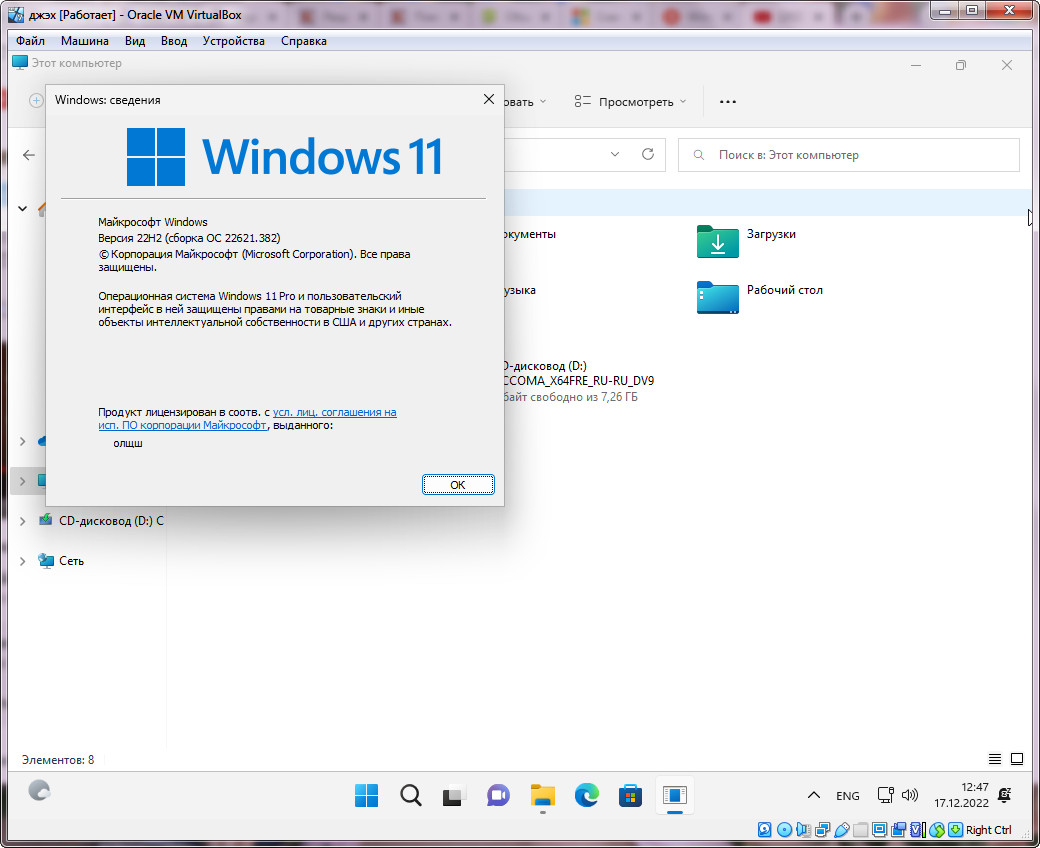Open Microsoft Store from the taskbar
Viewport: 1040px width, 848px height.
point(630,795)
